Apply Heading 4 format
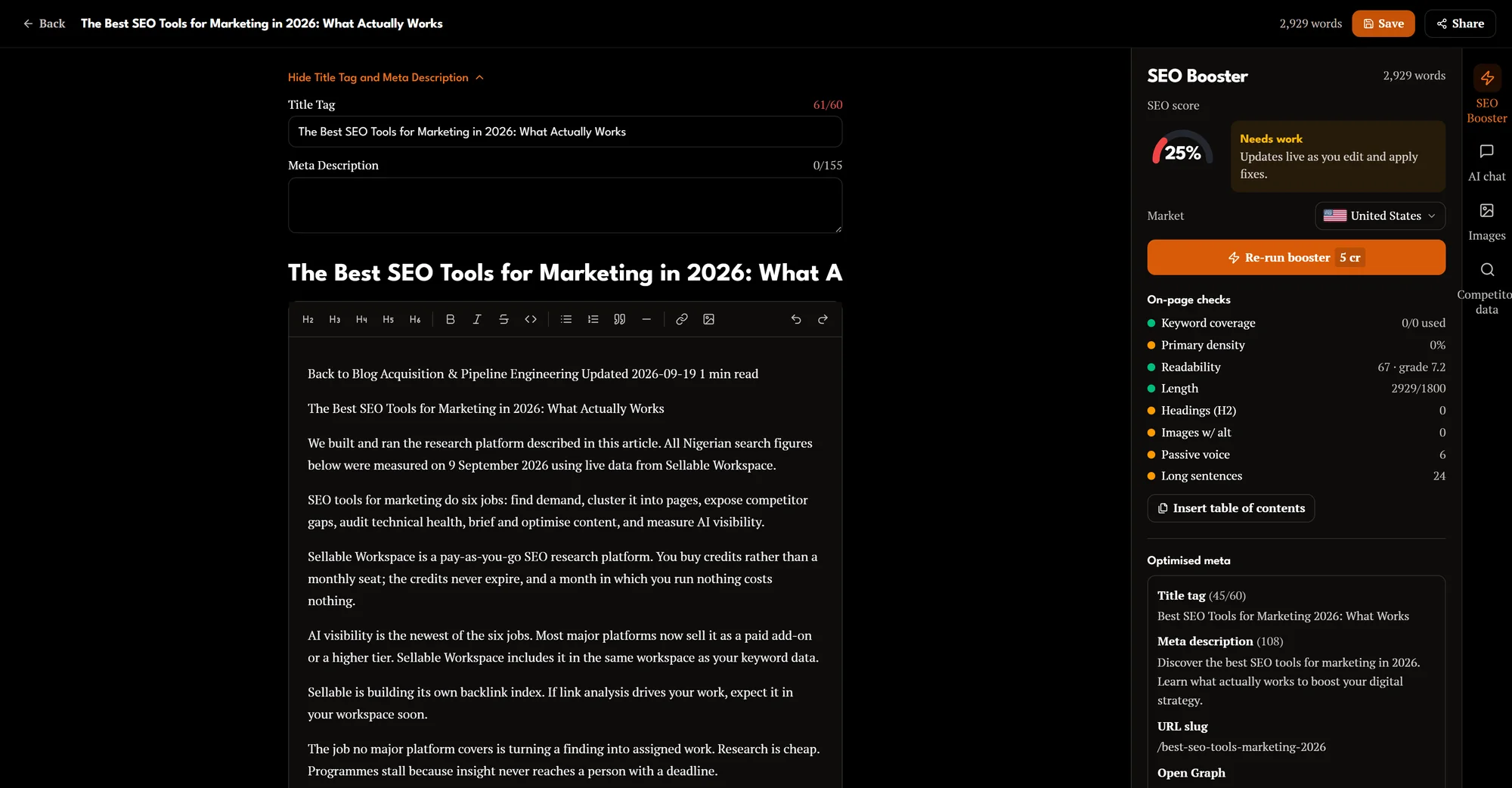The image size is (1512, 788). (361, 319)
